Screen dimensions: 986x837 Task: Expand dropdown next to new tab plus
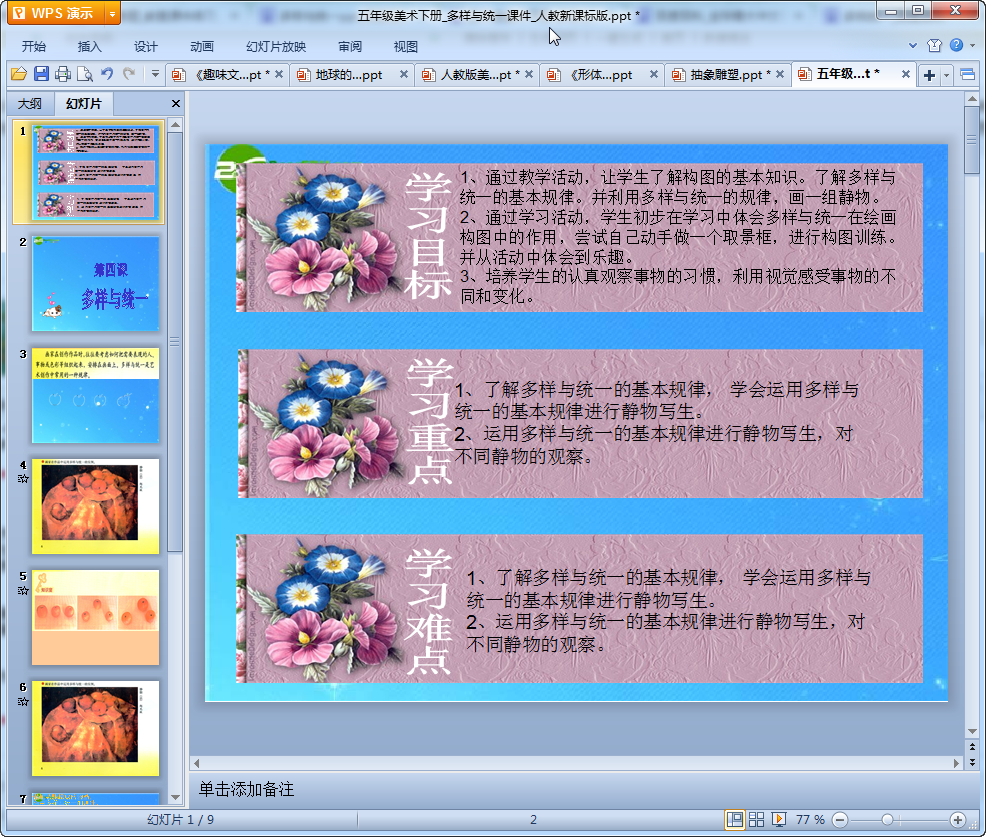coord(946,75)
